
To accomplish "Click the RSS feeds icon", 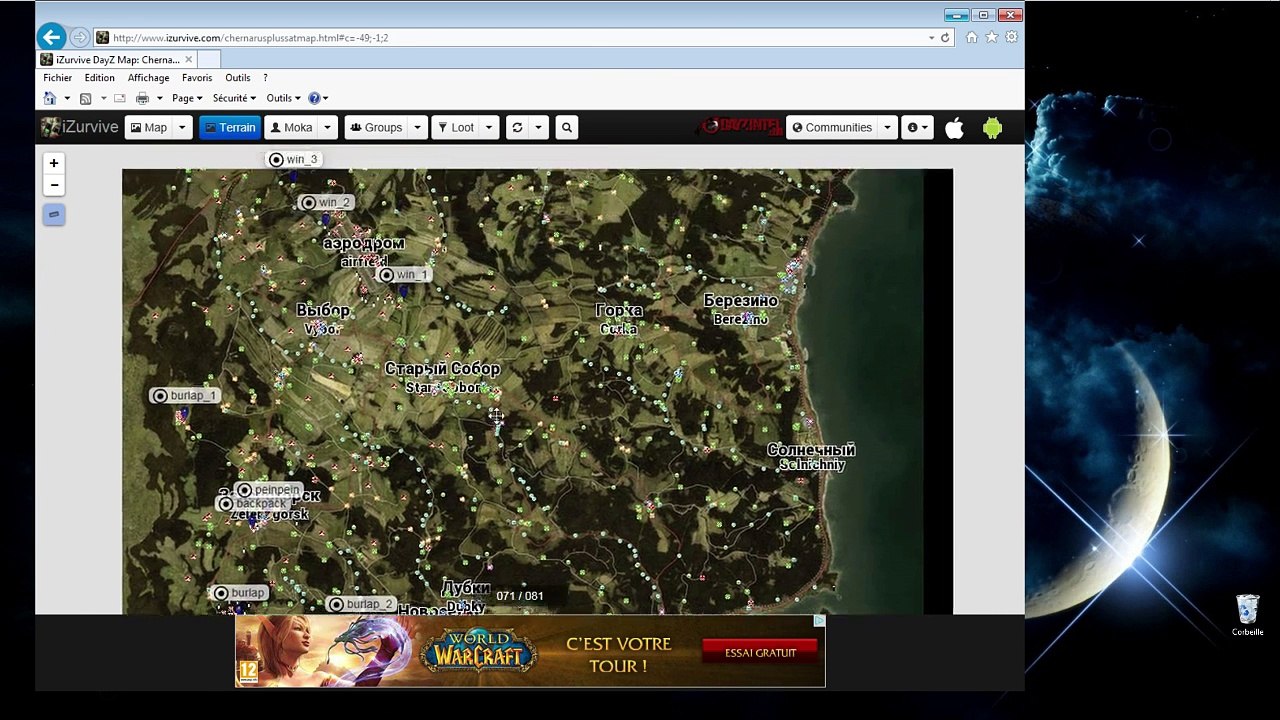I will click(86, 98).
